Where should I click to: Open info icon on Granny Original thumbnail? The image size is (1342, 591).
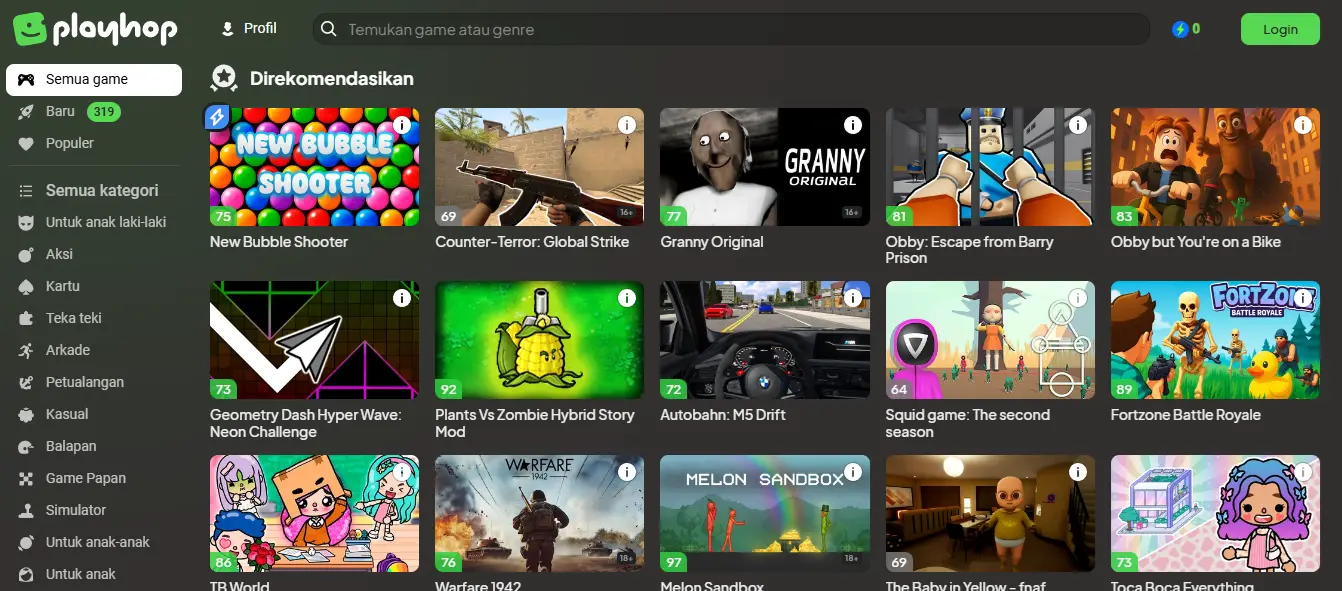[x=853, y=125]
